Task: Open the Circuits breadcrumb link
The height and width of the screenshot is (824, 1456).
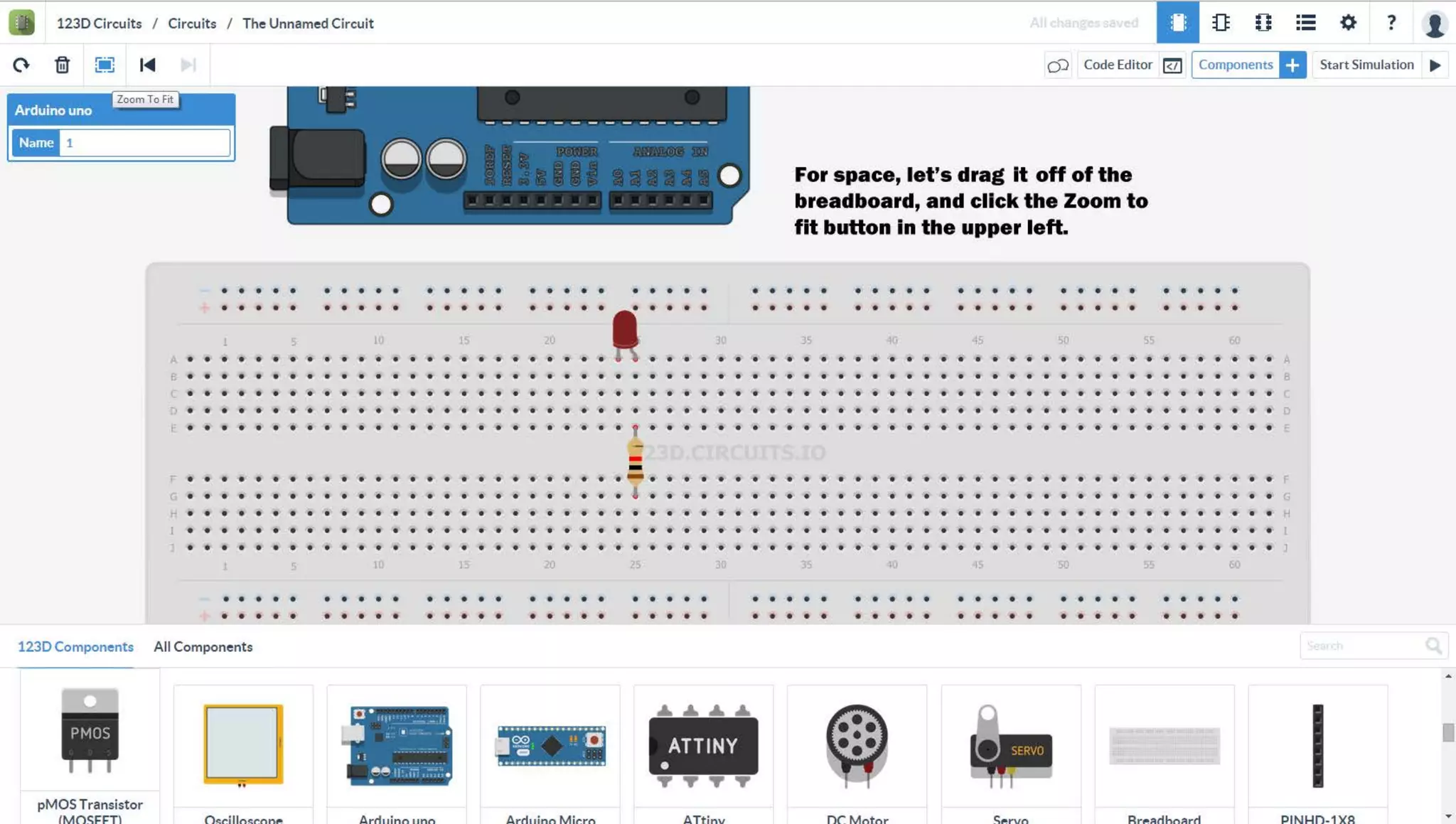Action: tap(192, 23)
